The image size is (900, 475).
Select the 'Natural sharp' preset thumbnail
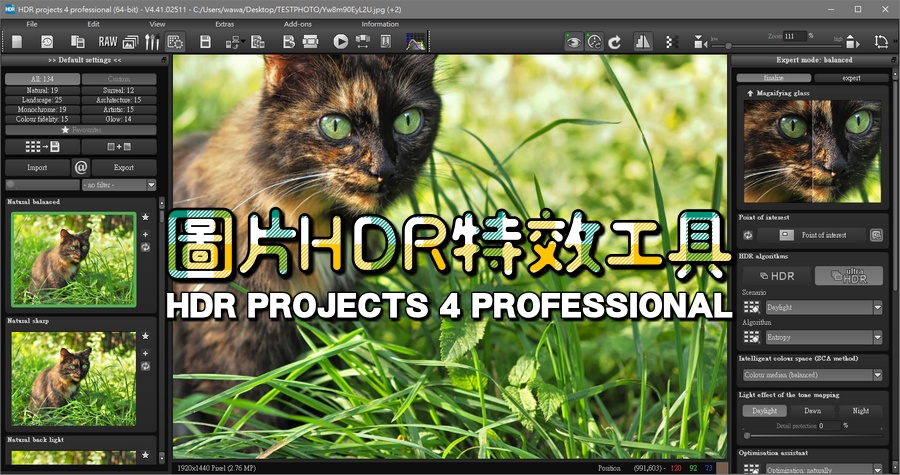(74, 379)
